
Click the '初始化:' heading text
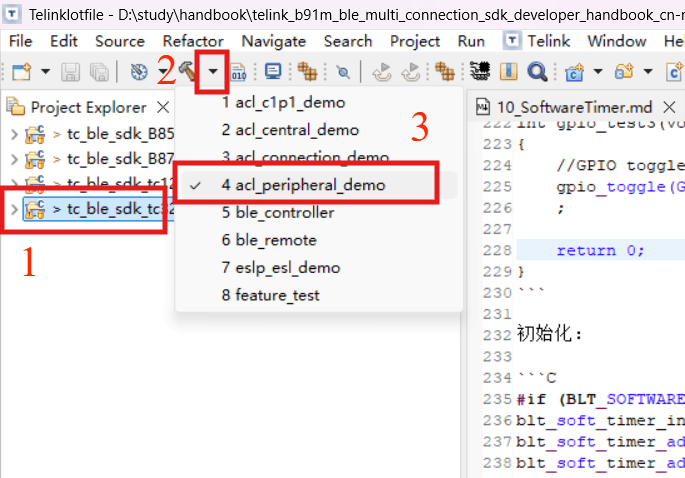pyautogui.click(x=550, y=334)
